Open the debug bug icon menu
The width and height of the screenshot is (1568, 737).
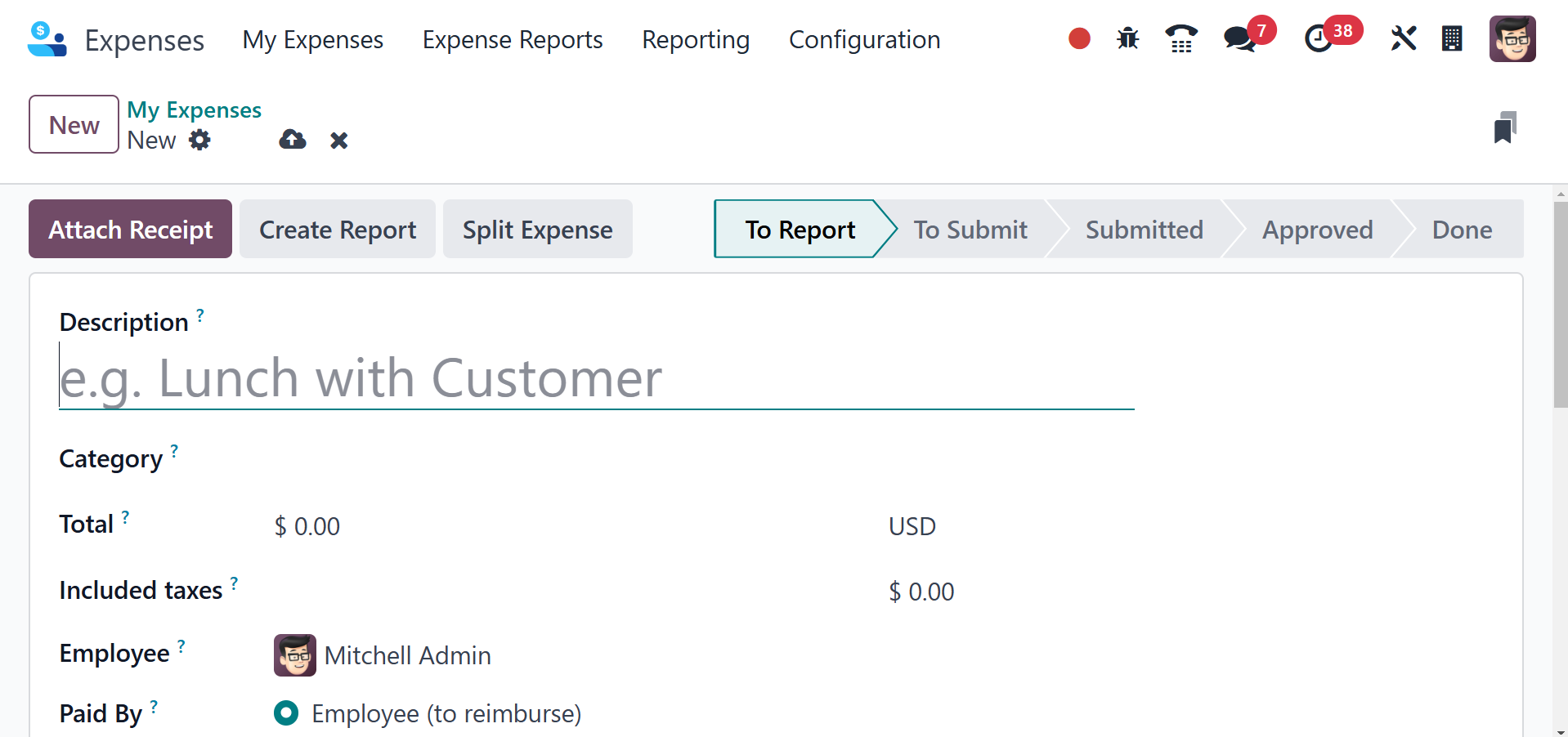point(1127,38)
